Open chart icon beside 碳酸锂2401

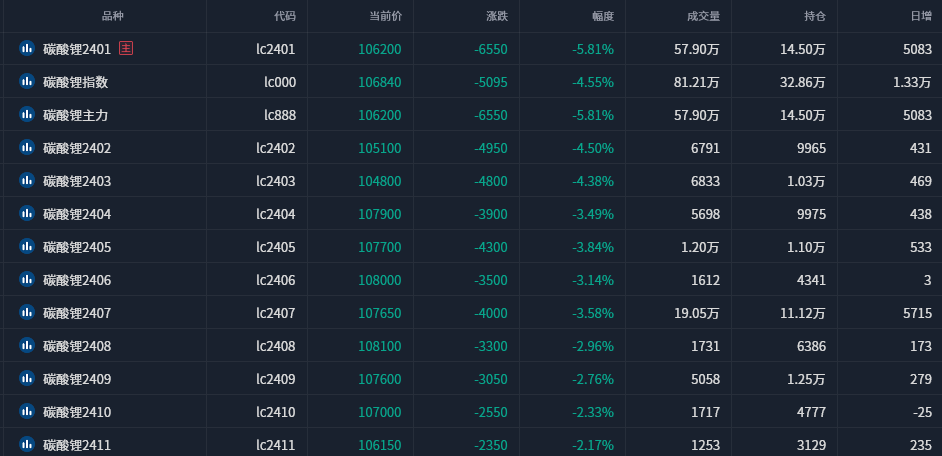(x=26, y=48)
